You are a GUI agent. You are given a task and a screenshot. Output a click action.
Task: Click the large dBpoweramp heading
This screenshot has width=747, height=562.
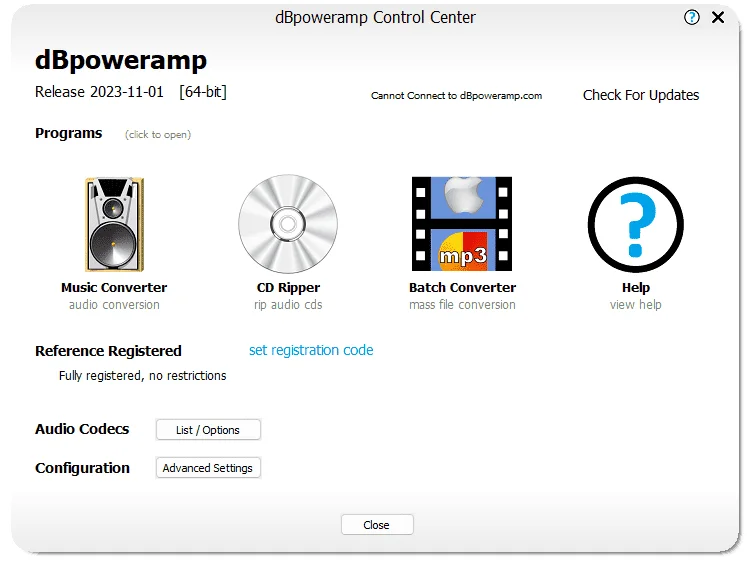[x=121, y=61]
